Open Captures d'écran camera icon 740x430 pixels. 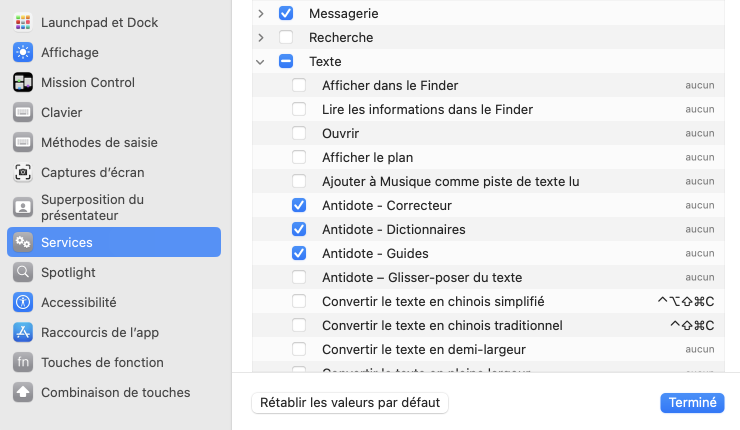point(23,172)
